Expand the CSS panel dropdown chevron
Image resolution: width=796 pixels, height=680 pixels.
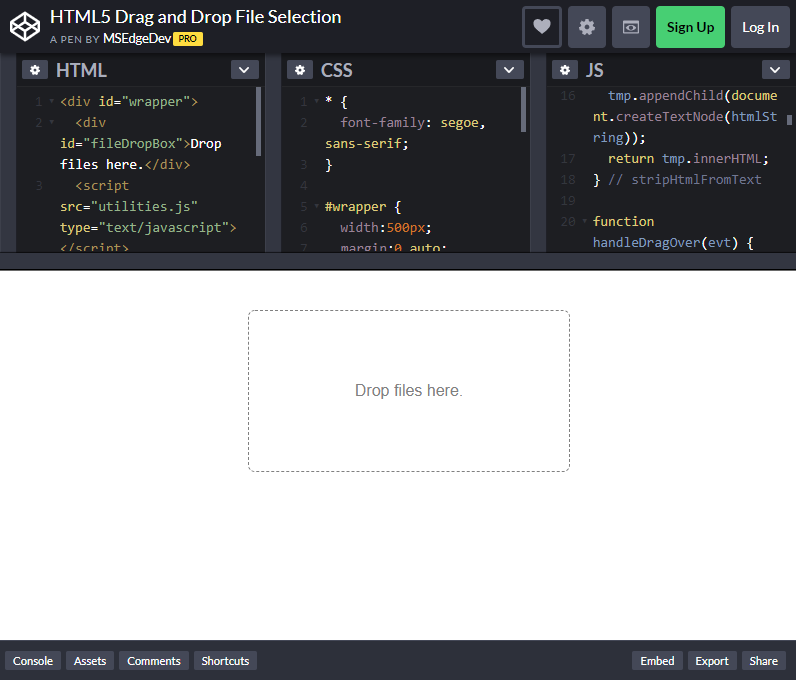point(509,70)
